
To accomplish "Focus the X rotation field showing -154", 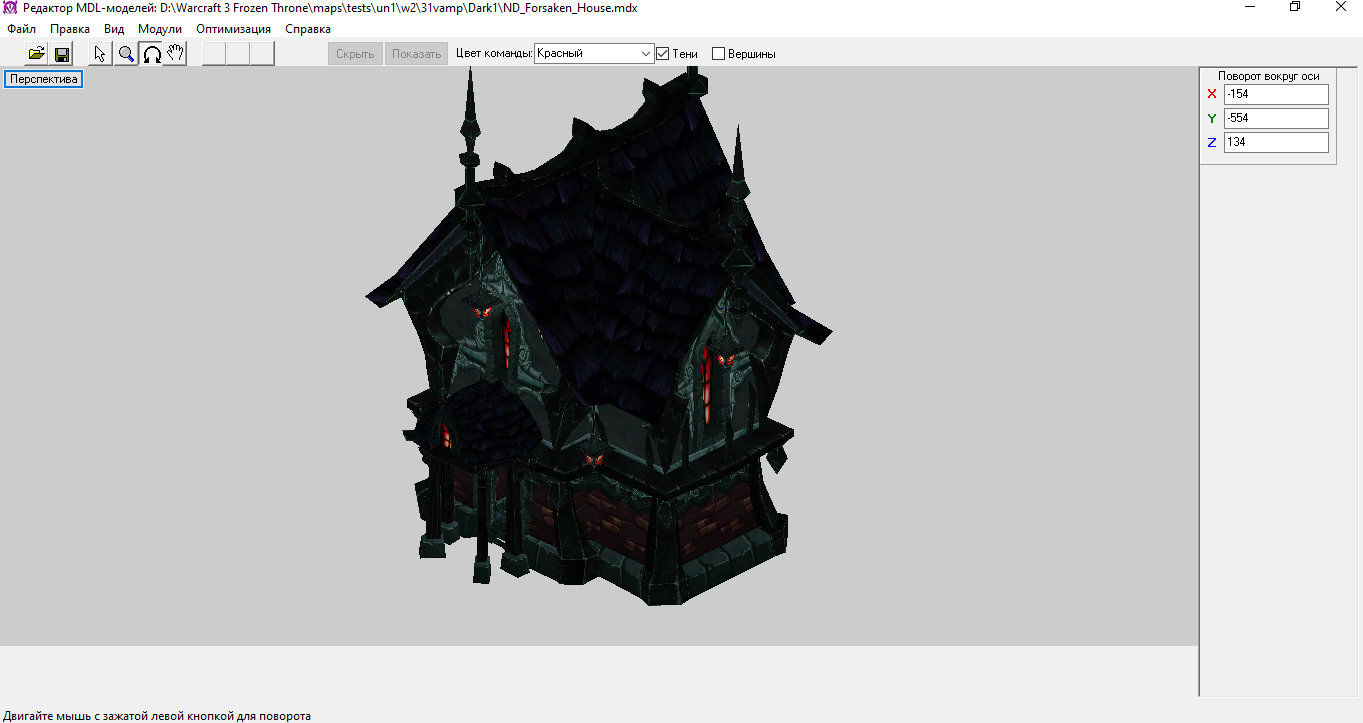I will (1276, 94).
